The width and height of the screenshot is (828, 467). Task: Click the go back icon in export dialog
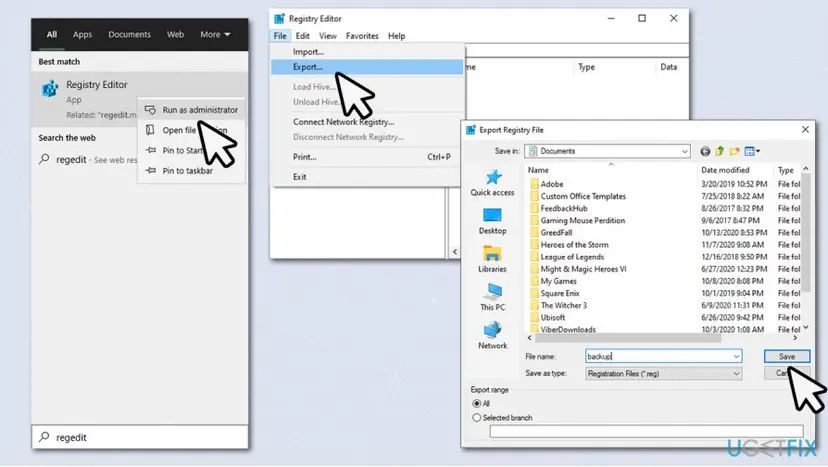(x=705, y=152)
